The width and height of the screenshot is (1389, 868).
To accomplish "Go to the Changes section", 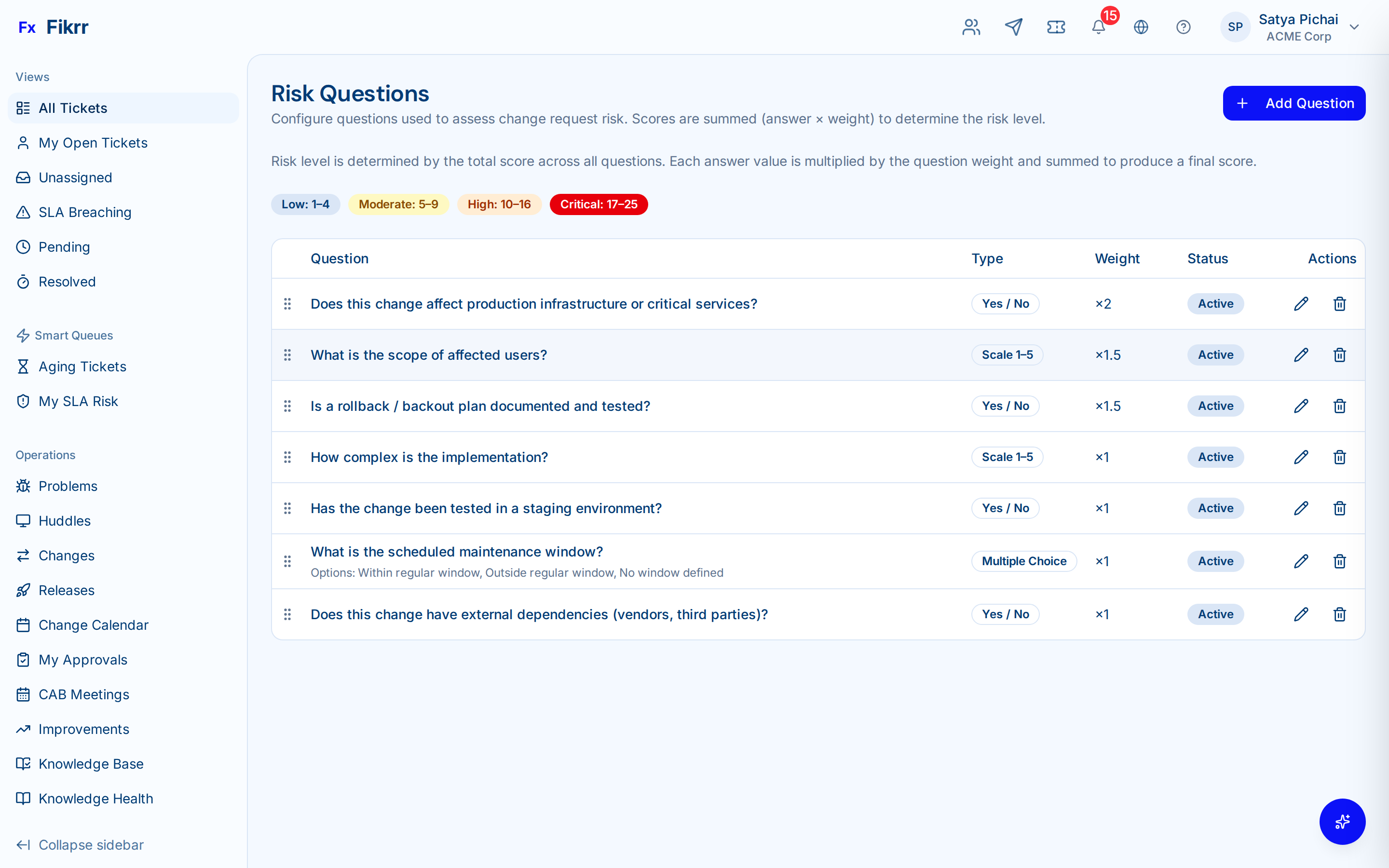I will pyautogui.click(x=66, y=555).
